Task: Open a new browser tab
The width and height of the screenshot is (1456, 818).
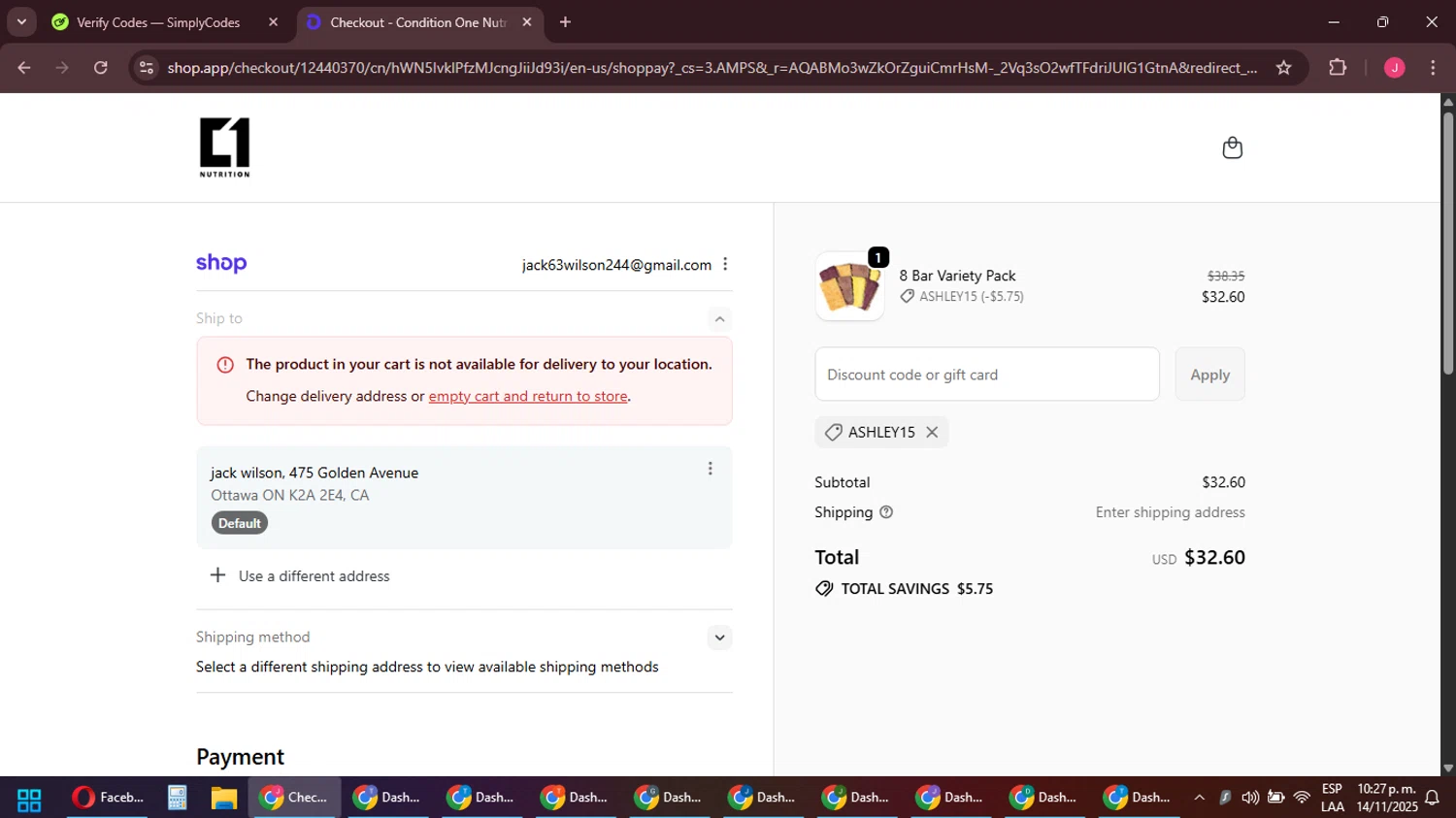Action: point(565,22)
